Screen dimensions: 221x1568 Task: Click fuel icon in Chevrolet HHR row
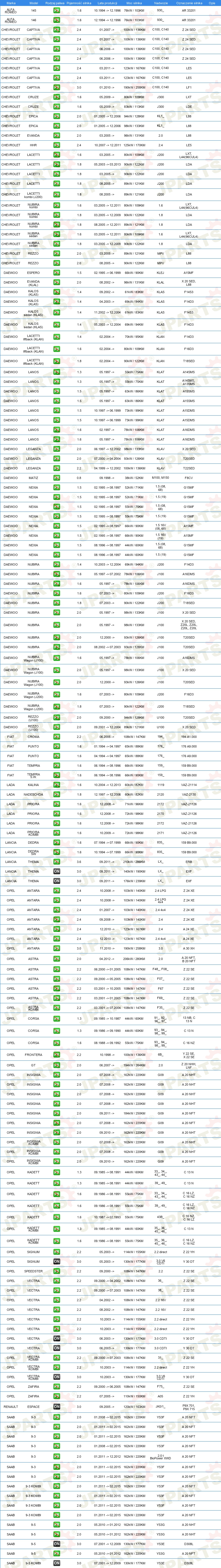click(57, 145)
